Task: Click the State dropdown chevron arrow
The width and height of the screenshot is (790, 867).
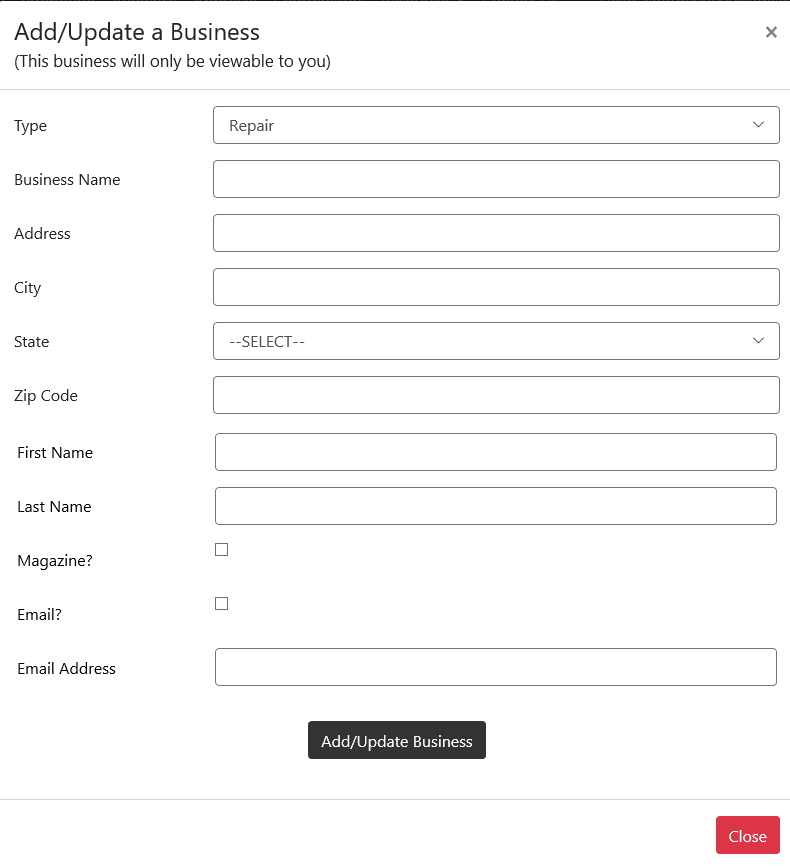Action: (x=760, y=340)
